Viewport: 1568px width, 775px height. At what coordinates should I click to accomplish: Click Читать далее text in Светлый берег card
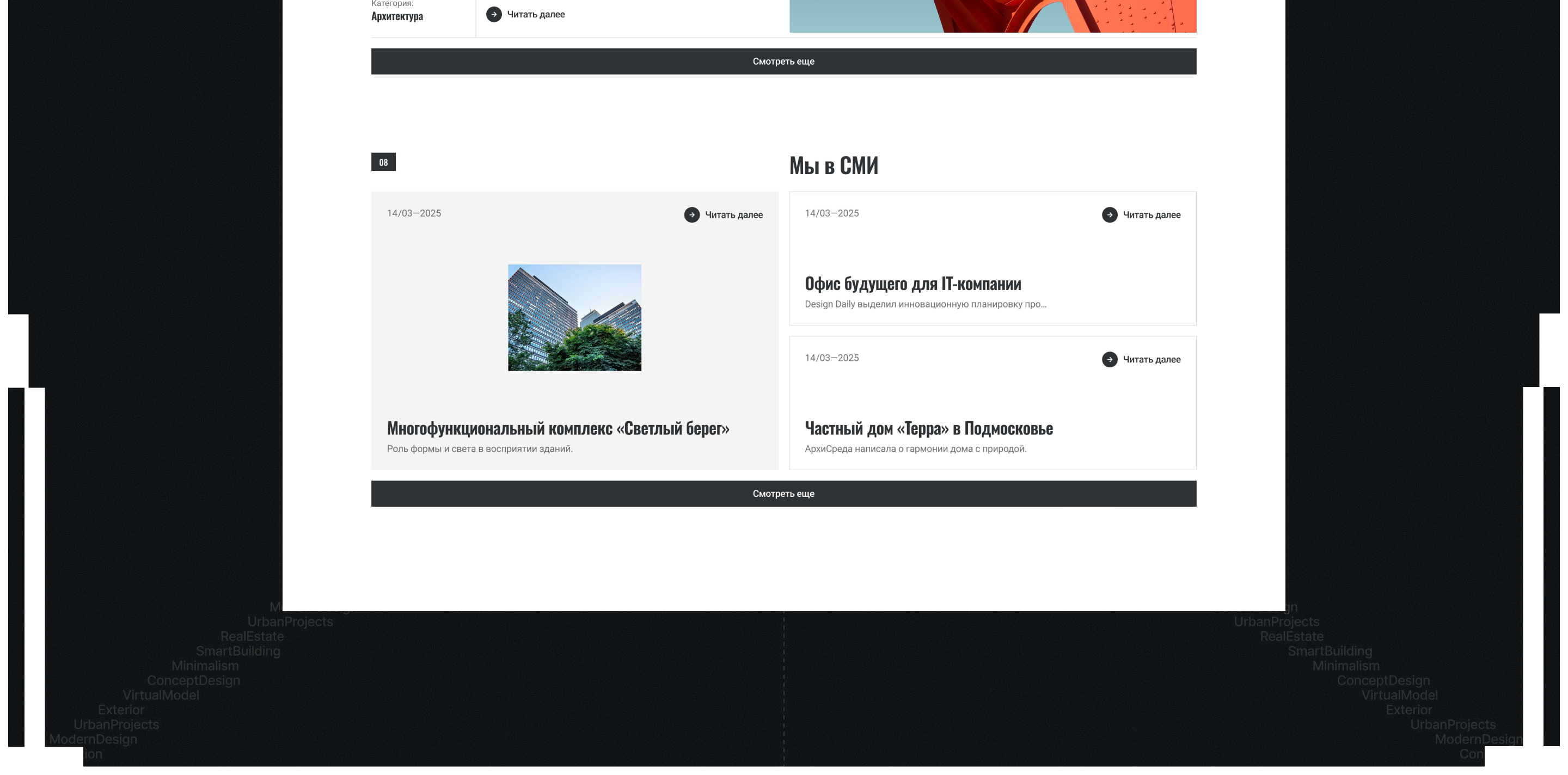[733, 215]
